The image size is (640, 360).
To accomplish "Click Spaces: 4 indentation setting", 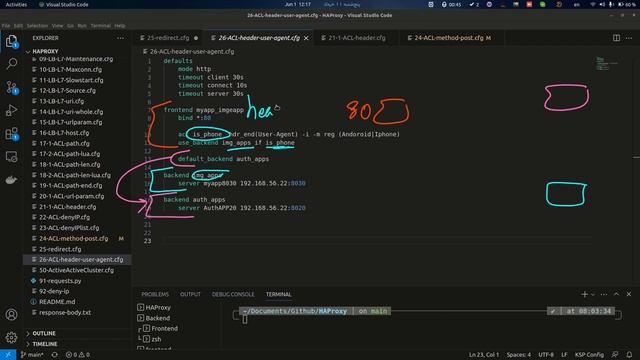I will [x=519, y=355].
